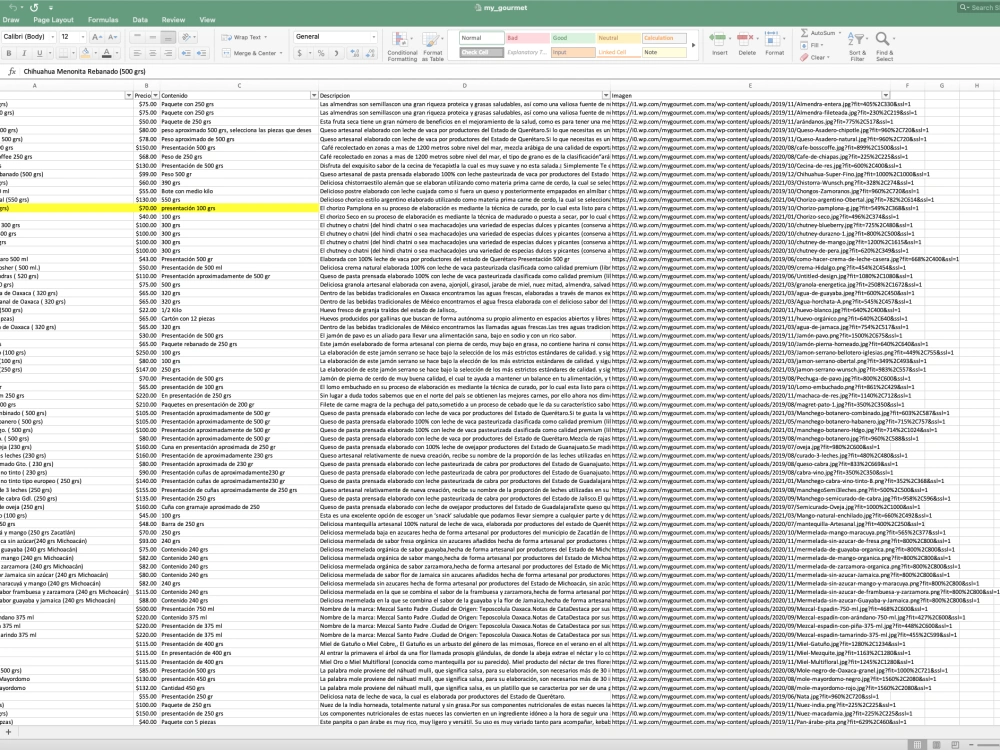
Task: Open Format as Table gallery
Action: (x=432, y=47)
